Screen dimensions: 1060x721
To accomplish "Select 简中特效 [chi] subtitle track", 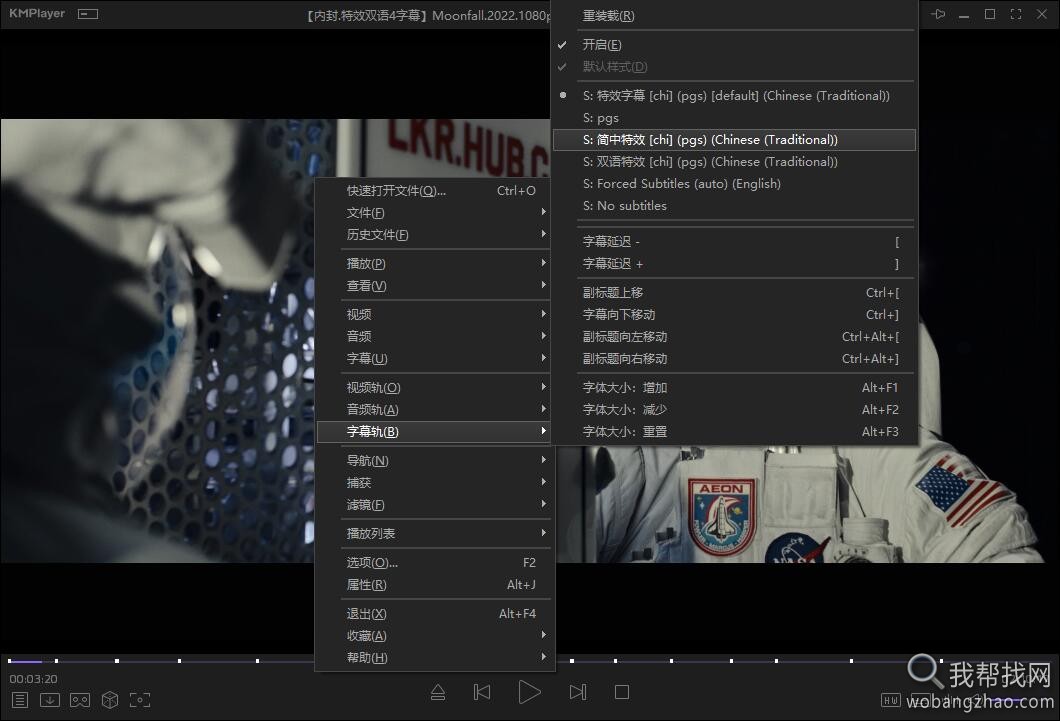I will pyautogui.click(x=734, y=140).
